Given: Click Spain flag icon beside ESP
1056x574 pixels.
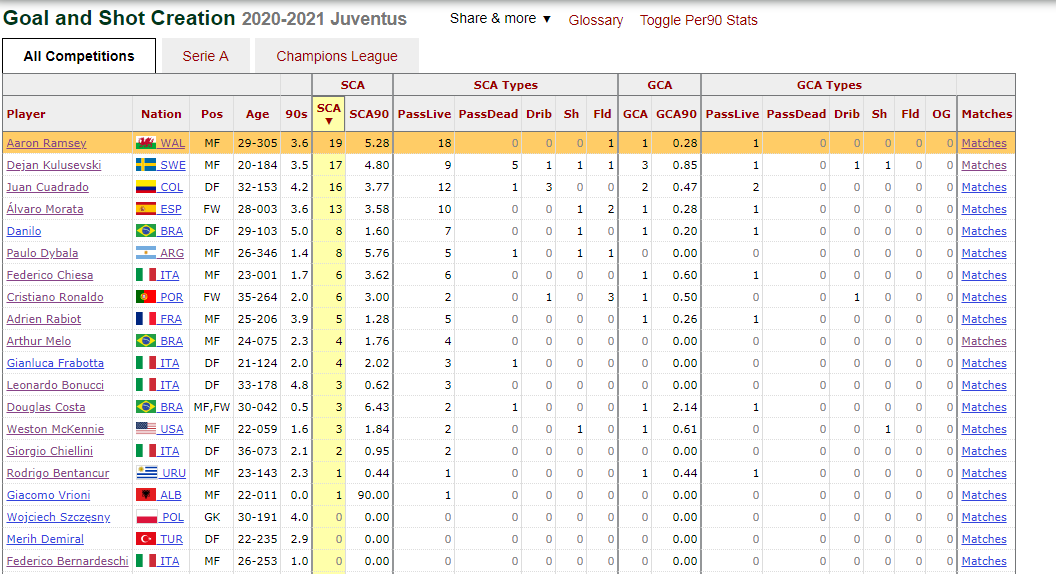Looking at the screenshot, I should (146, 209).
